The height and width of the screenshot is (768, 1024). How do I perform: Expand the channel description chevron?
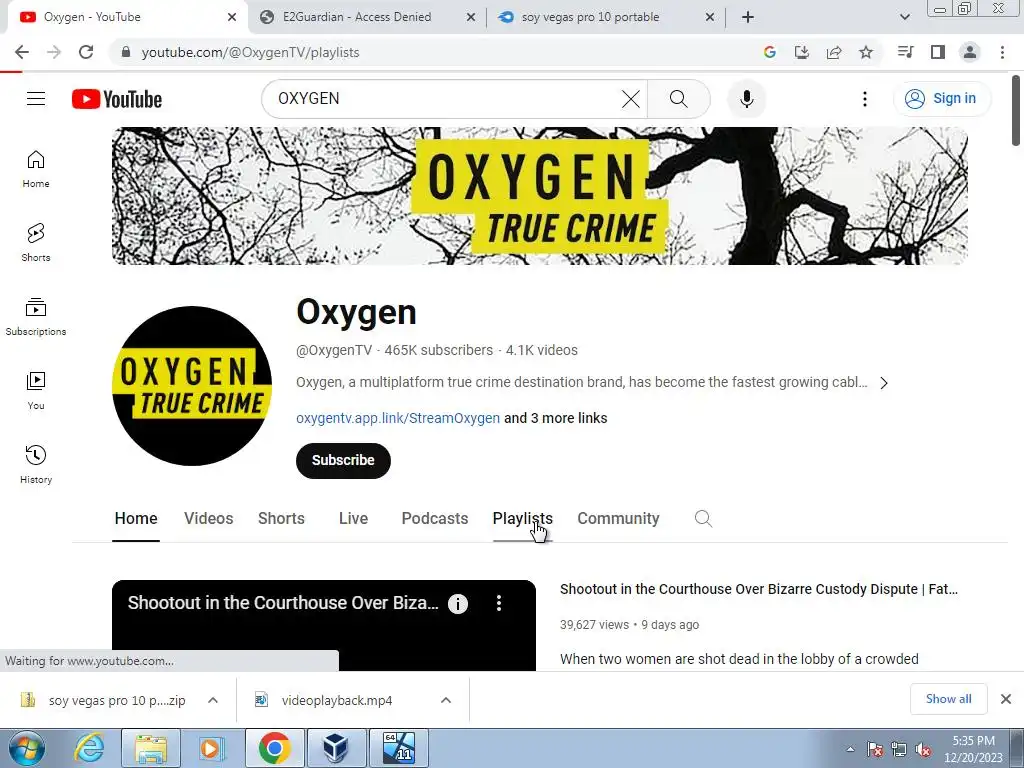tap(884, 383)
